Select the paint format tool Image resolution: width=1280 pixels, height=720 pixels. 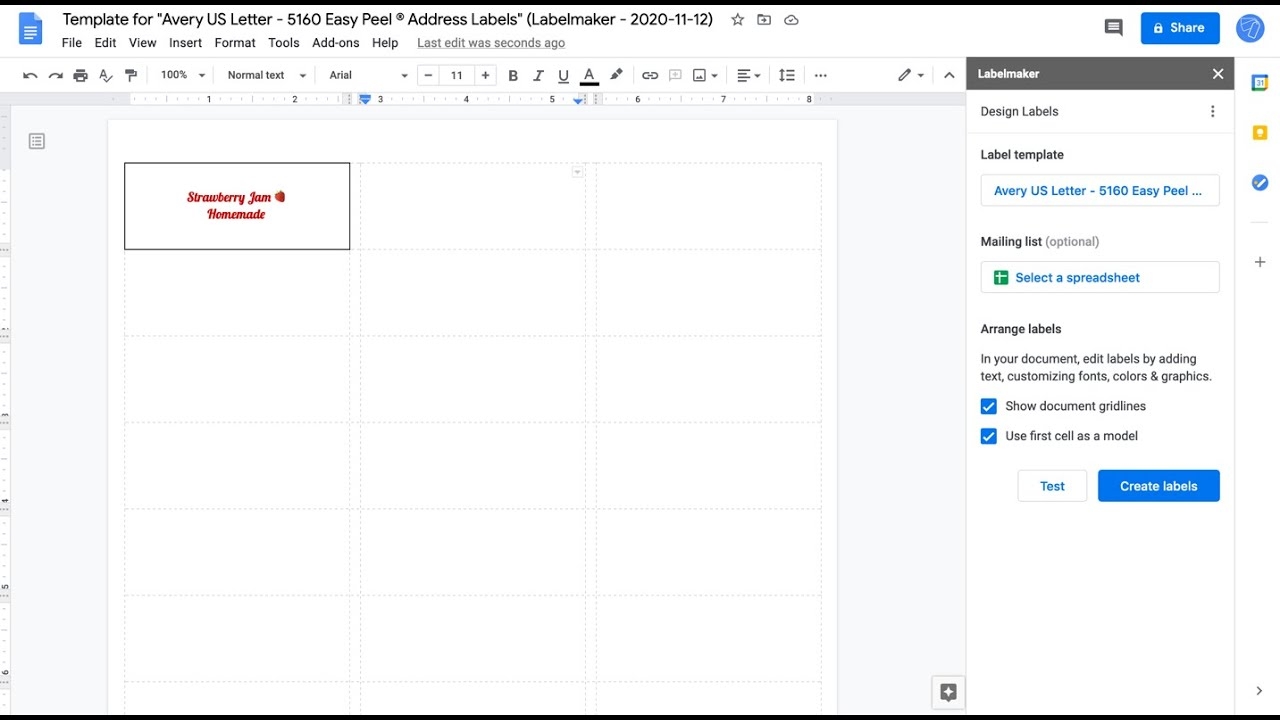pos(131,75)
